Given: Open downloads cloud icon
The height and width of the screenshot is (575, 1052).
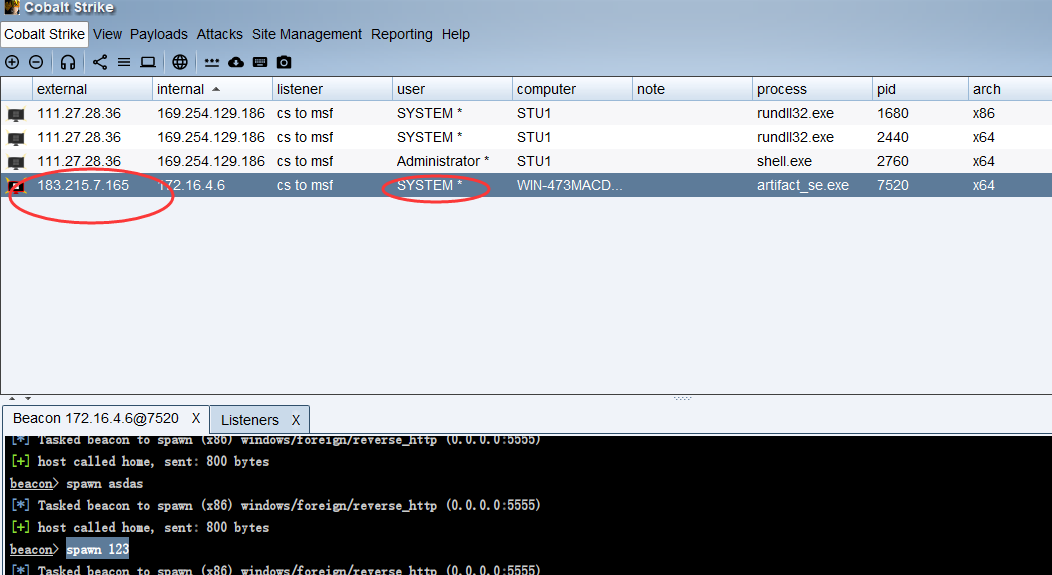Looking at the screenshot, I should click(235, 62).
